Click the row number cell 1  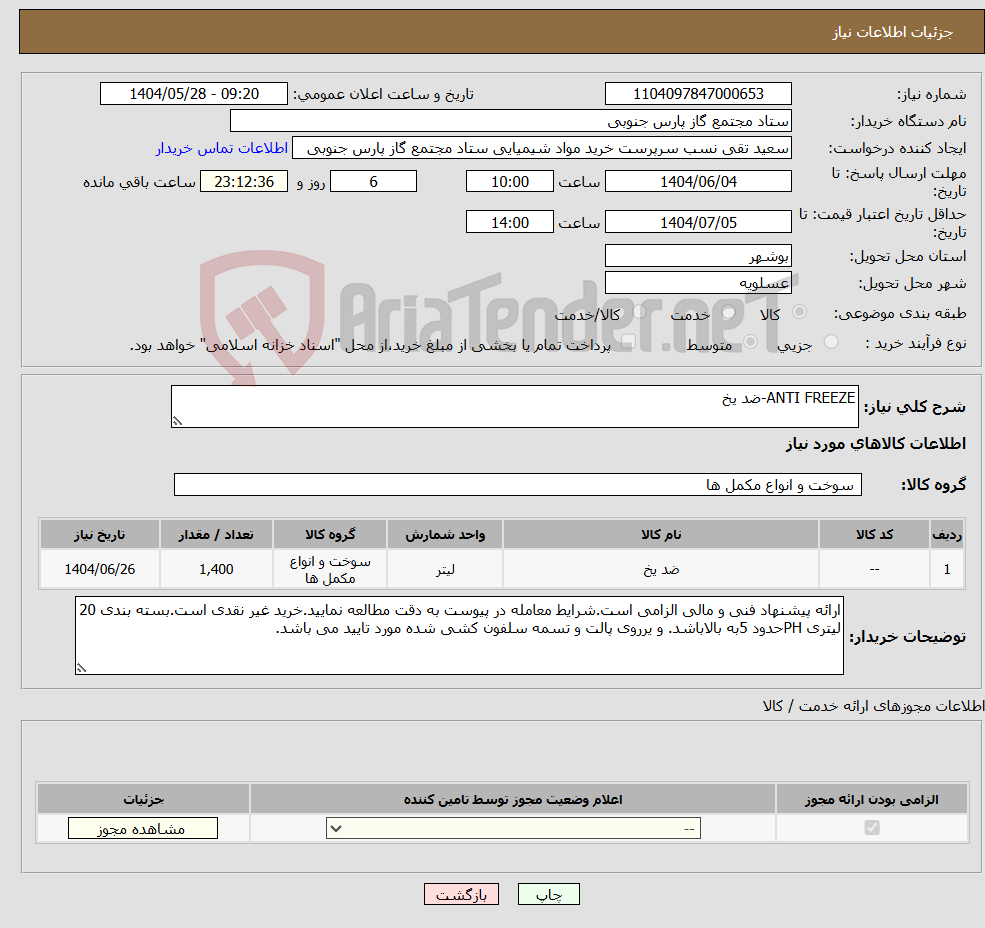947,569
